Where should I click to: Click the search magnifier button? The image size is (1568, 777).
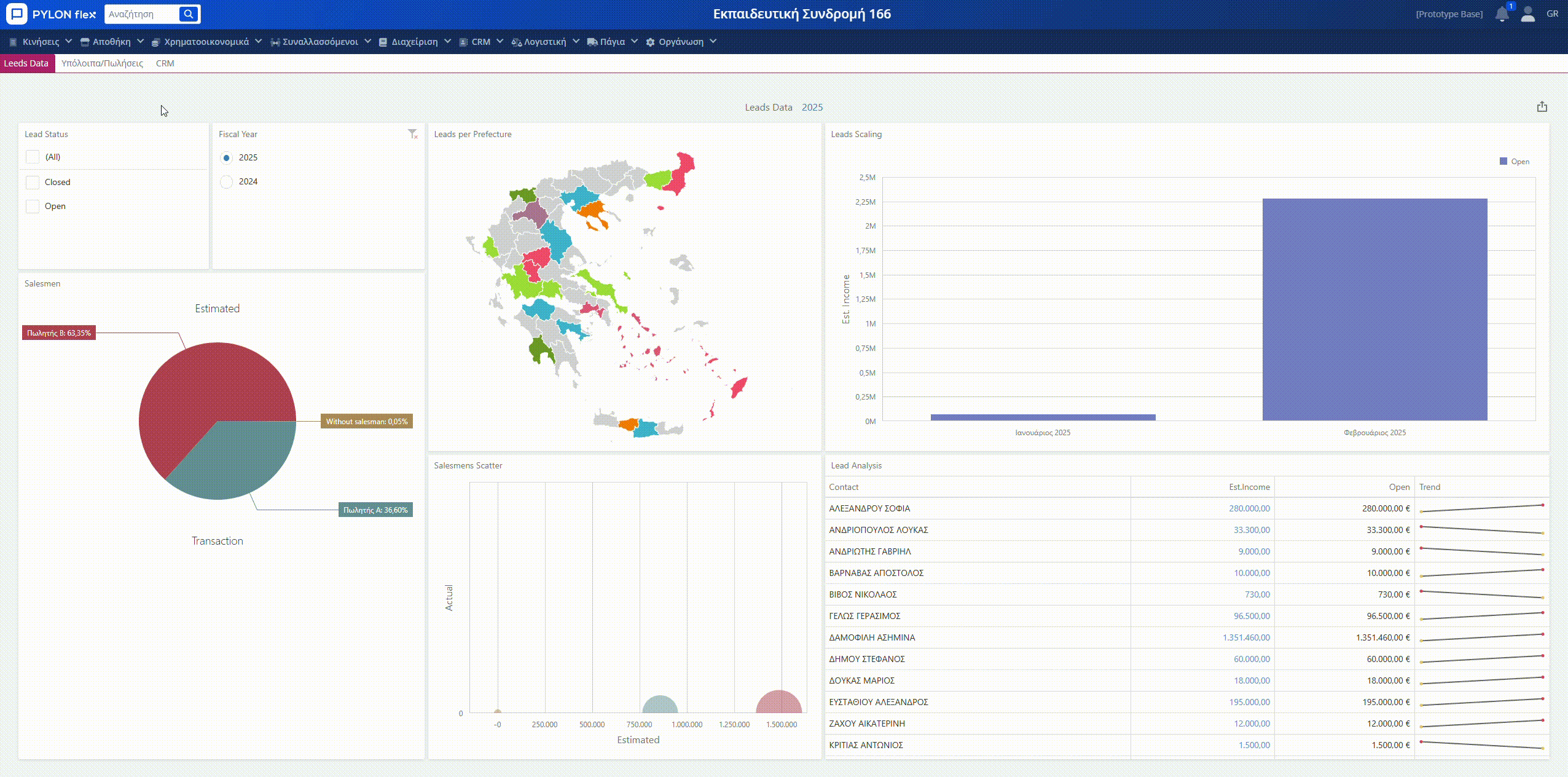(x=189, y=14)
